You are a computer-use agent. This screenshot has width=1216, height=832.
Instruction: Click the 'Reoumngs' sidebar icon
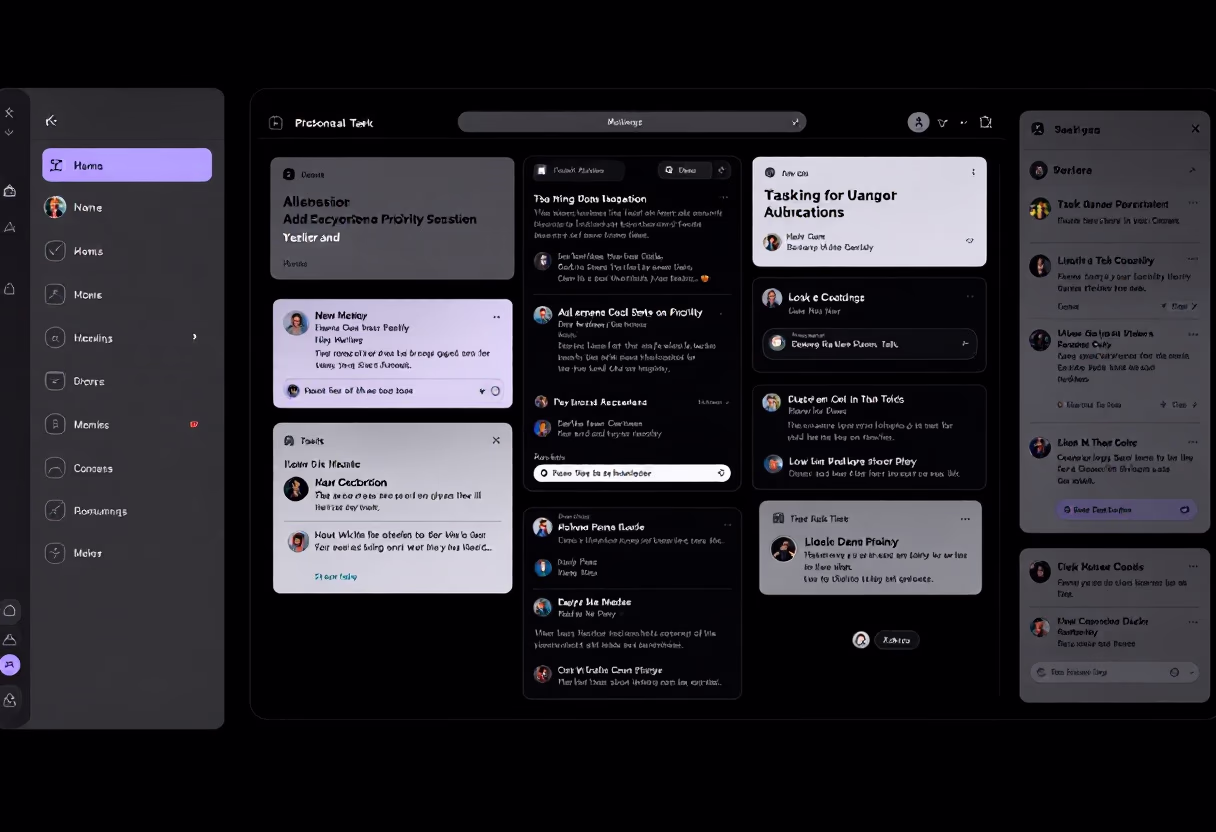click(55, 510)
